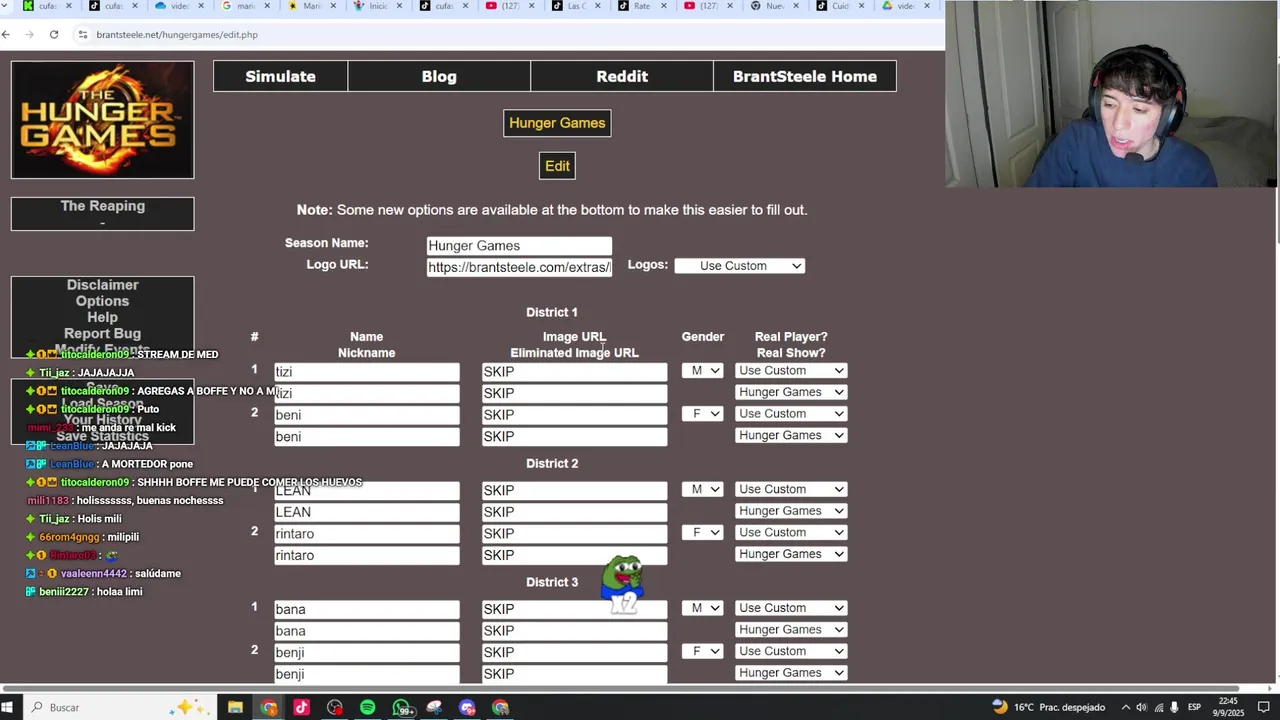Click the Logo URL input field
The height and width of the screenshot is (720, 1280).
(519, 267)
